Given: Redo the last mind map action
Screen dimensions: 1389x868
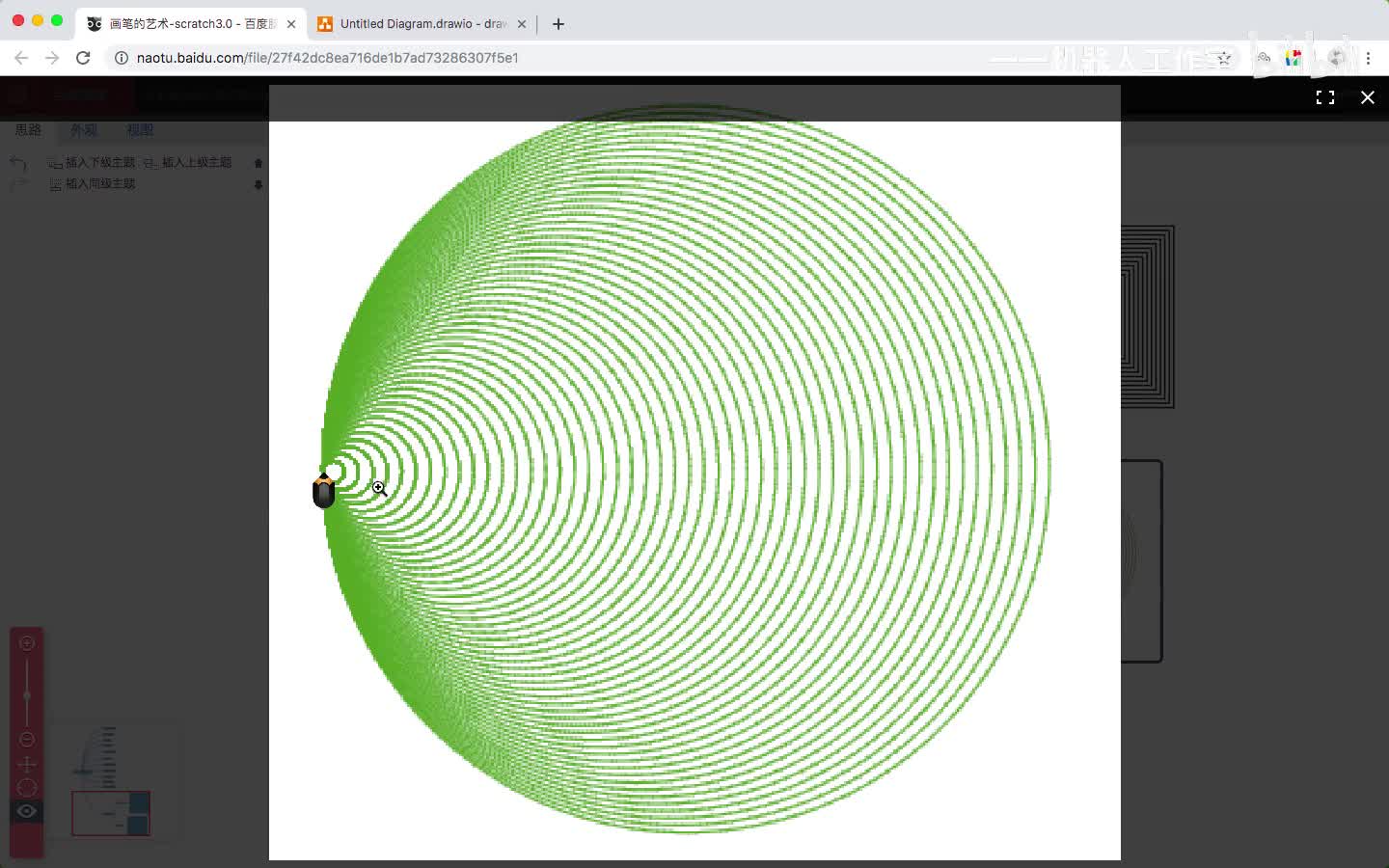Looking at the screenshot, I should pyautogui.click(x=18, y=184).
